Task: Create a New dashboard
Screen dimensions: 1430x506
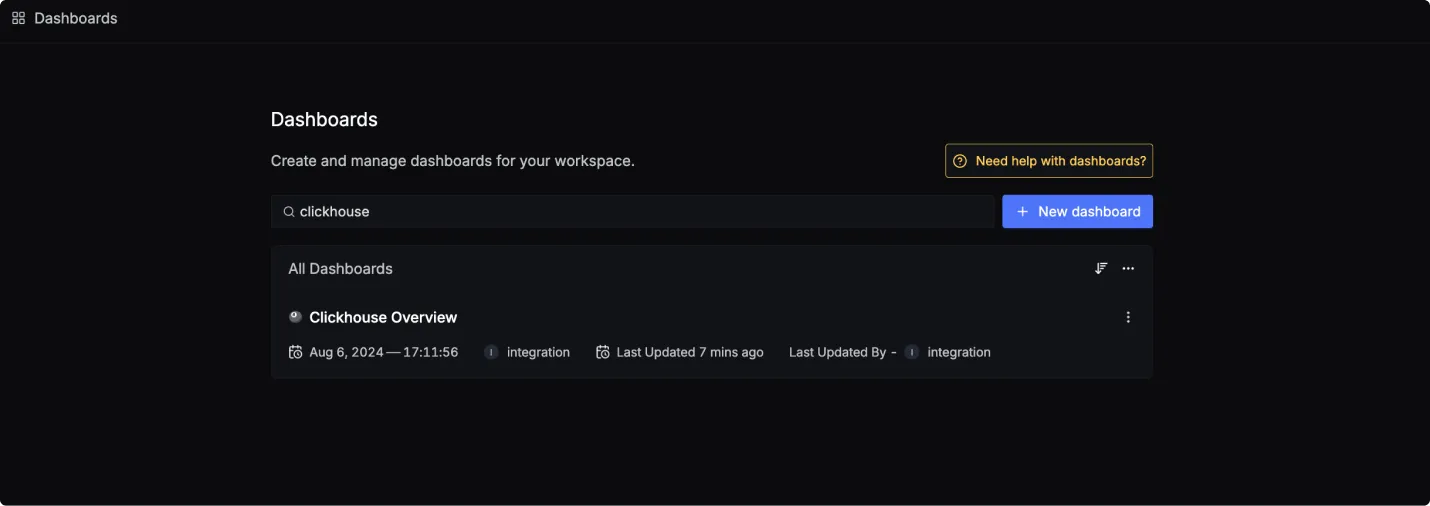Action: pyautogui.click(x=1077, y=212)
